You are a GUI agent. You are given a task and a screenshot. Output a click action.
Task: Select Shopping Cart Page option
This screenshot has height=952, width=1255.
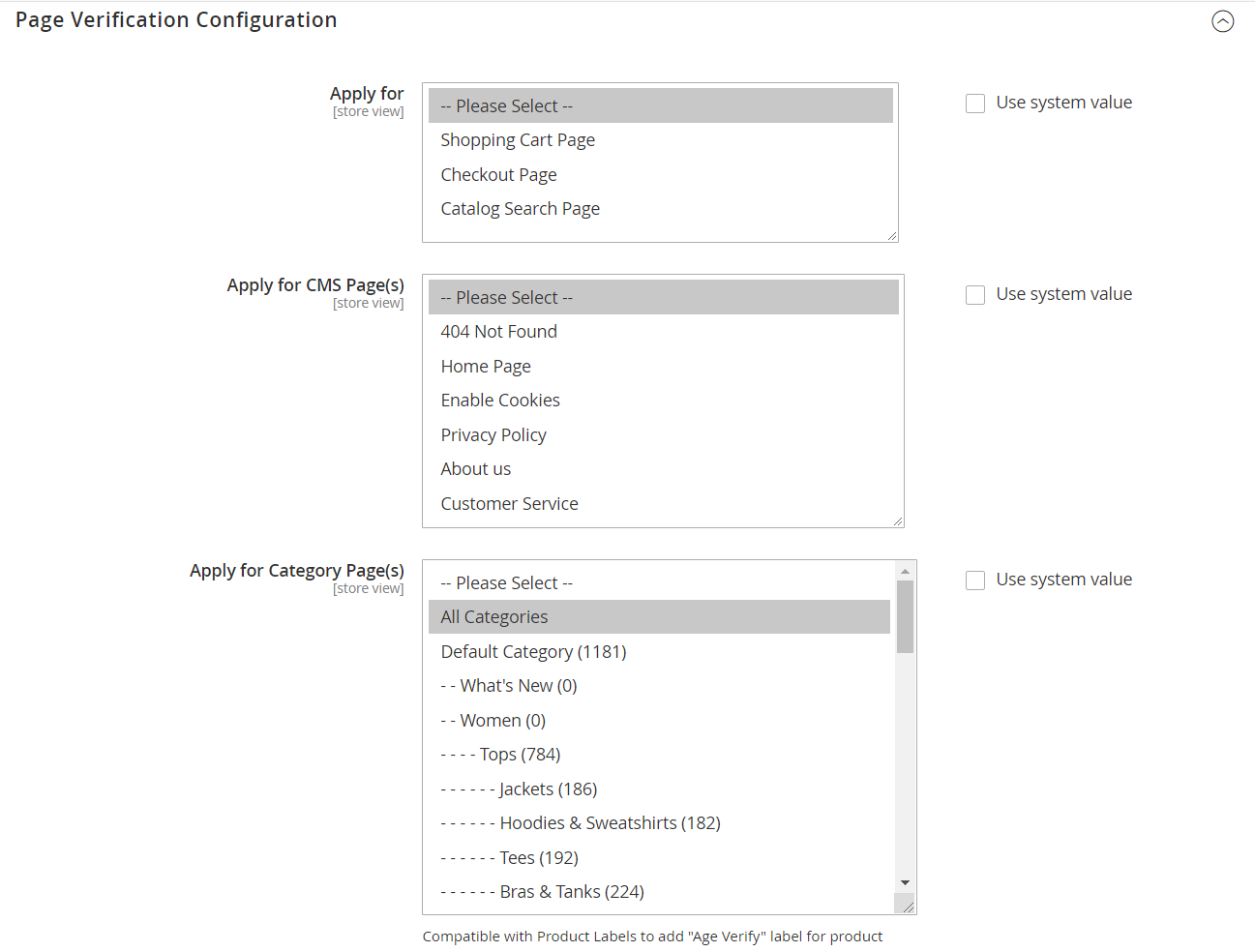coord(518,140)
